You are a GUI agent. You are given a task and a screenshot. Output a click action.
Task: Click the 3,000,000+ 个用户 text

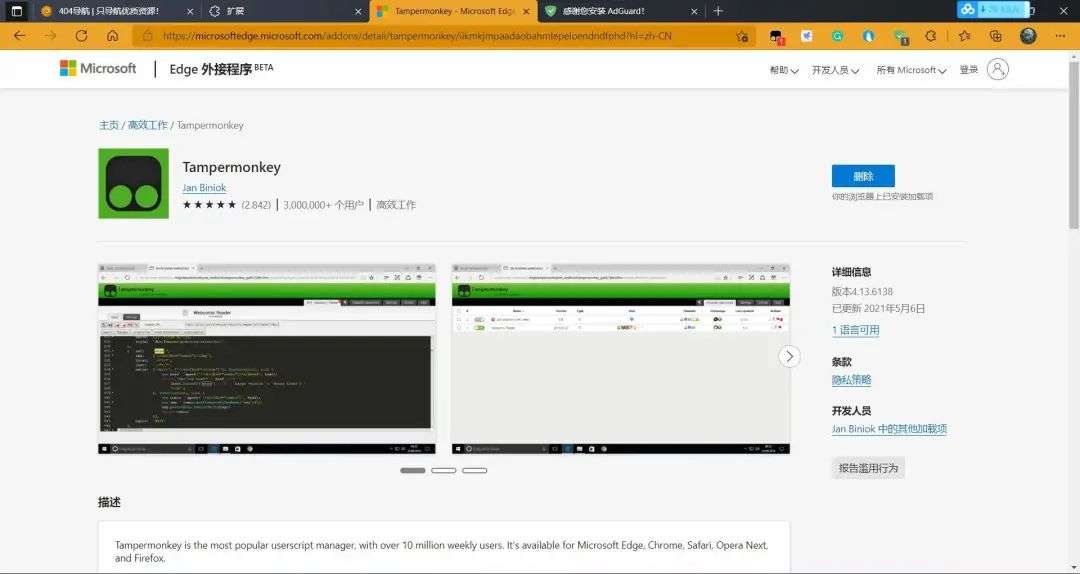tap(323, 205)
